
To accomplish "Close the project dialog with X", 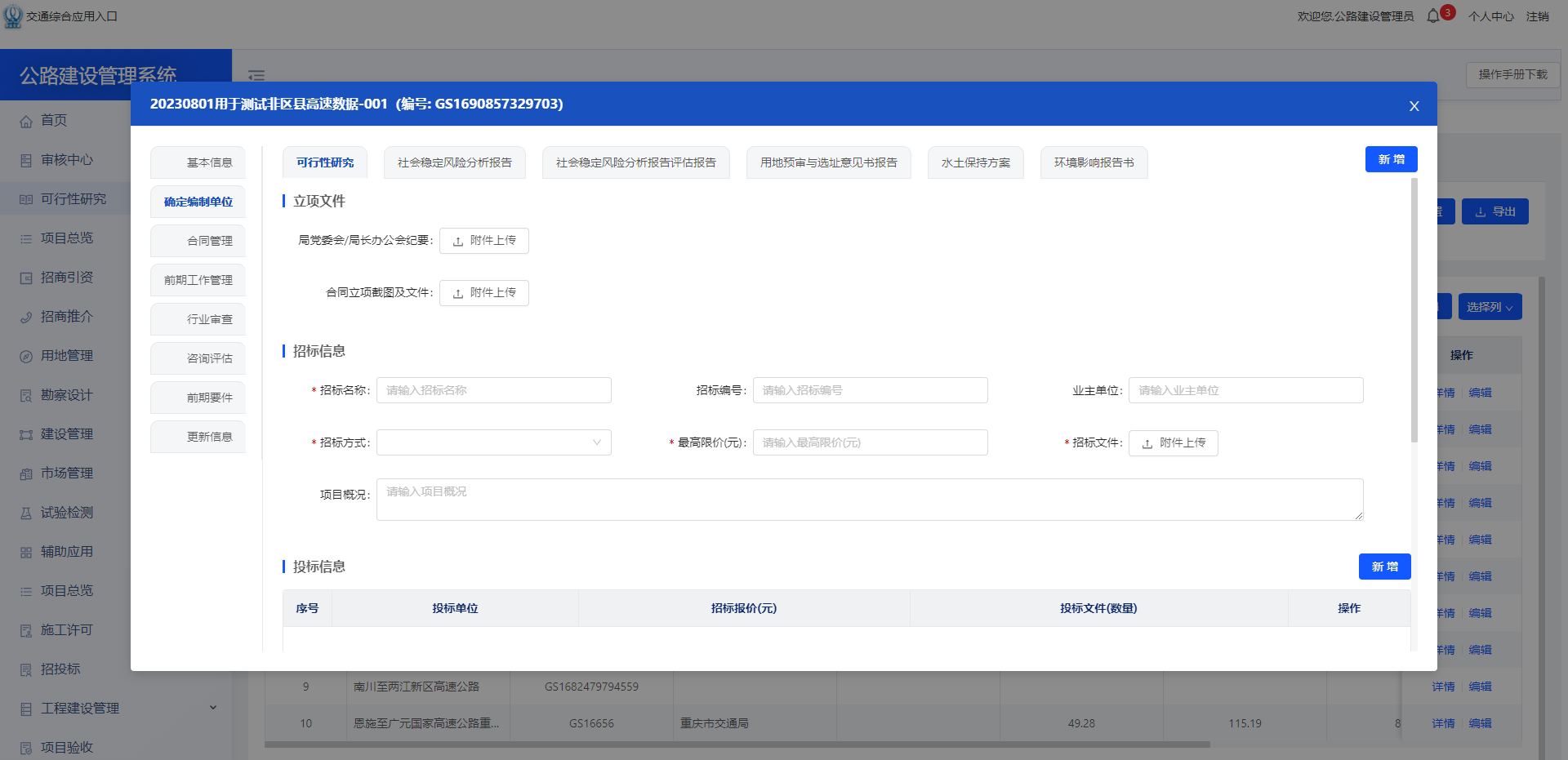I will 1414,106.
